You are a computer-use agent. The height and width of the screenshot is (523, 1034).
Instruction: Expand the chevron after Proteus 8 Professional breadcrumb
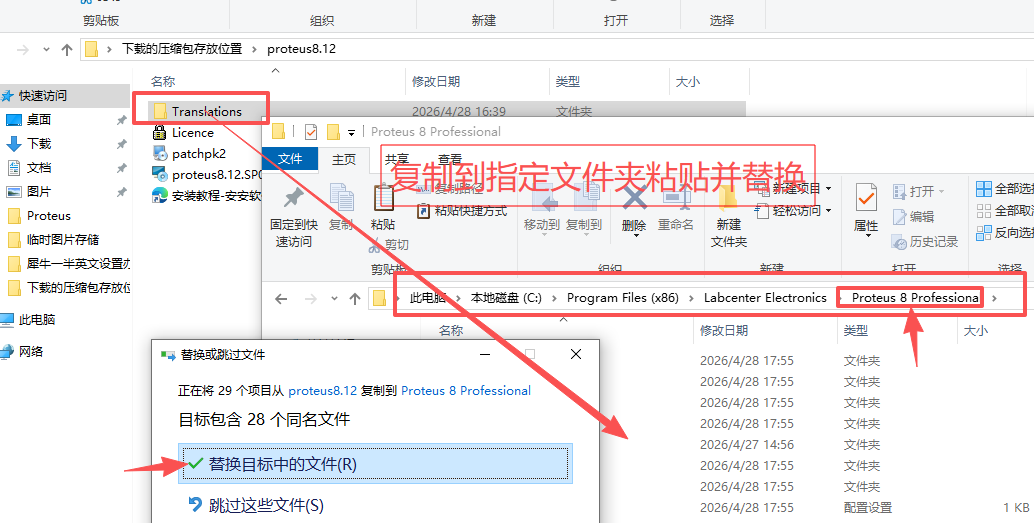click(x=994, y=298)
